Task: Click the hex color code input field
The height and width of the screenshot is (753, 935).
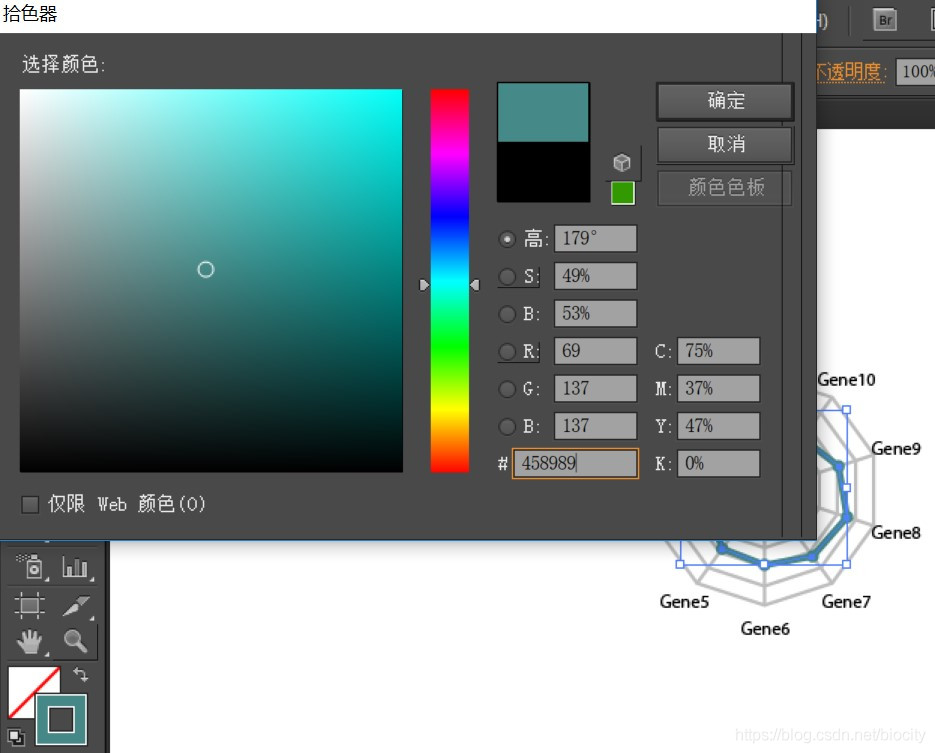Action: click(575, 464)
